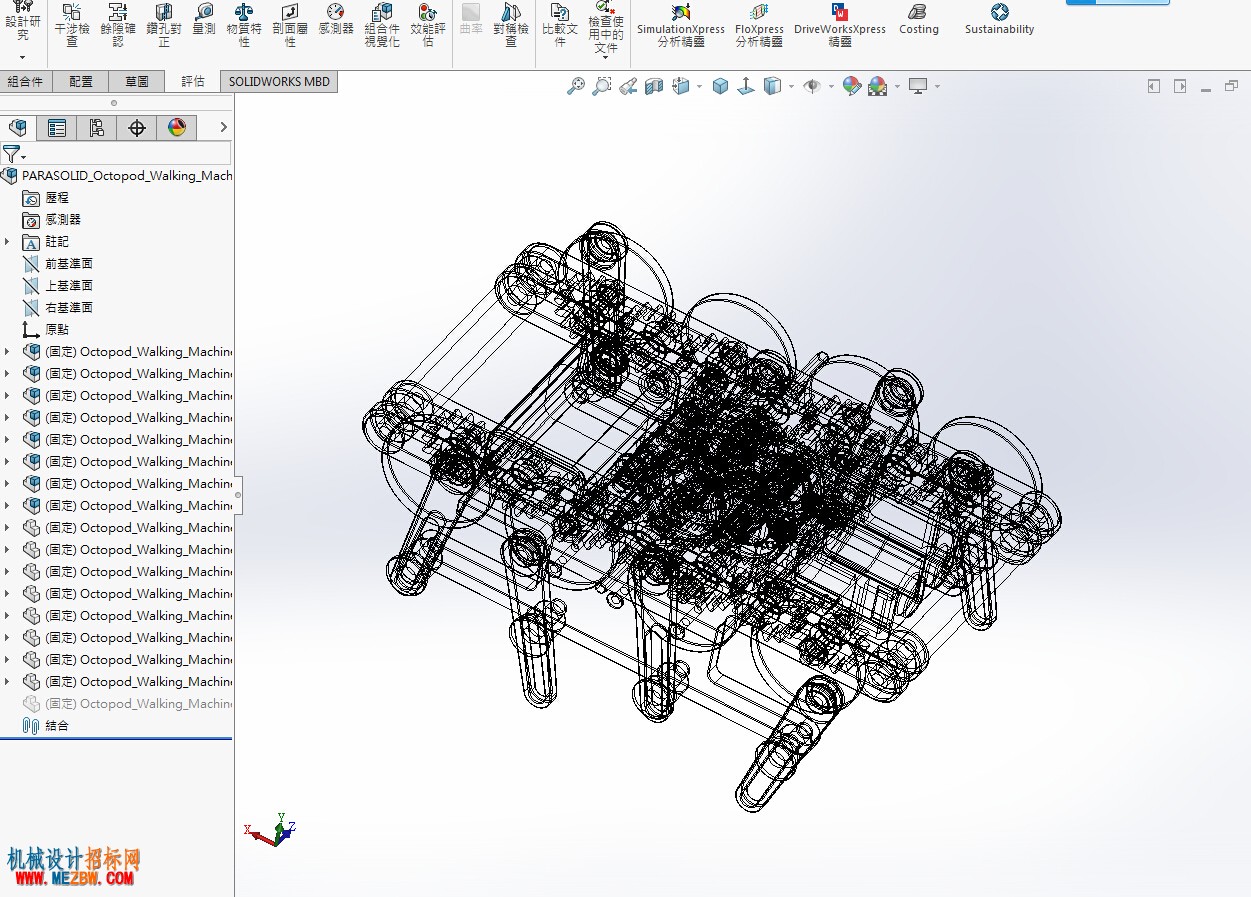Image resolution: width=1251 pixels, height=897 pixels.
Task: Select the PARASOLID_Octopod_Walking_Mach root assembly
Action: point(116,176)
